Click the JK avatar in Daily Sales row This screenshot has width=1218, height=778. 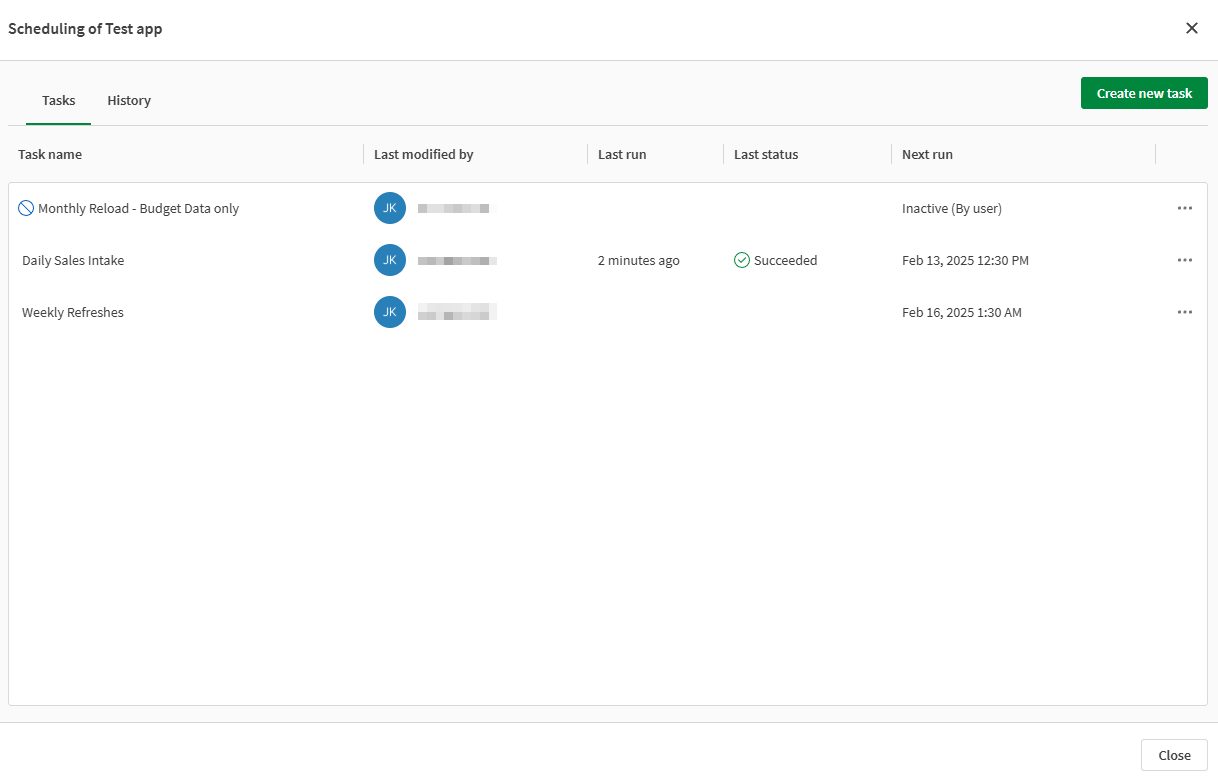tap(390, 260)
